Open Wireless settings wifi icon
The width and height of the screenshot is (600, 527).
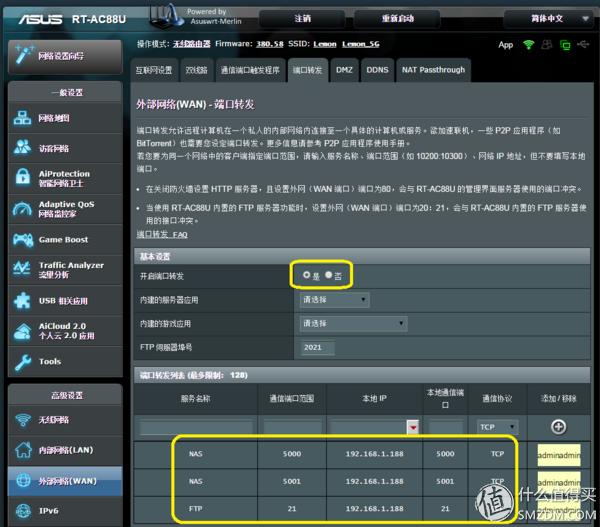point(23,419)
